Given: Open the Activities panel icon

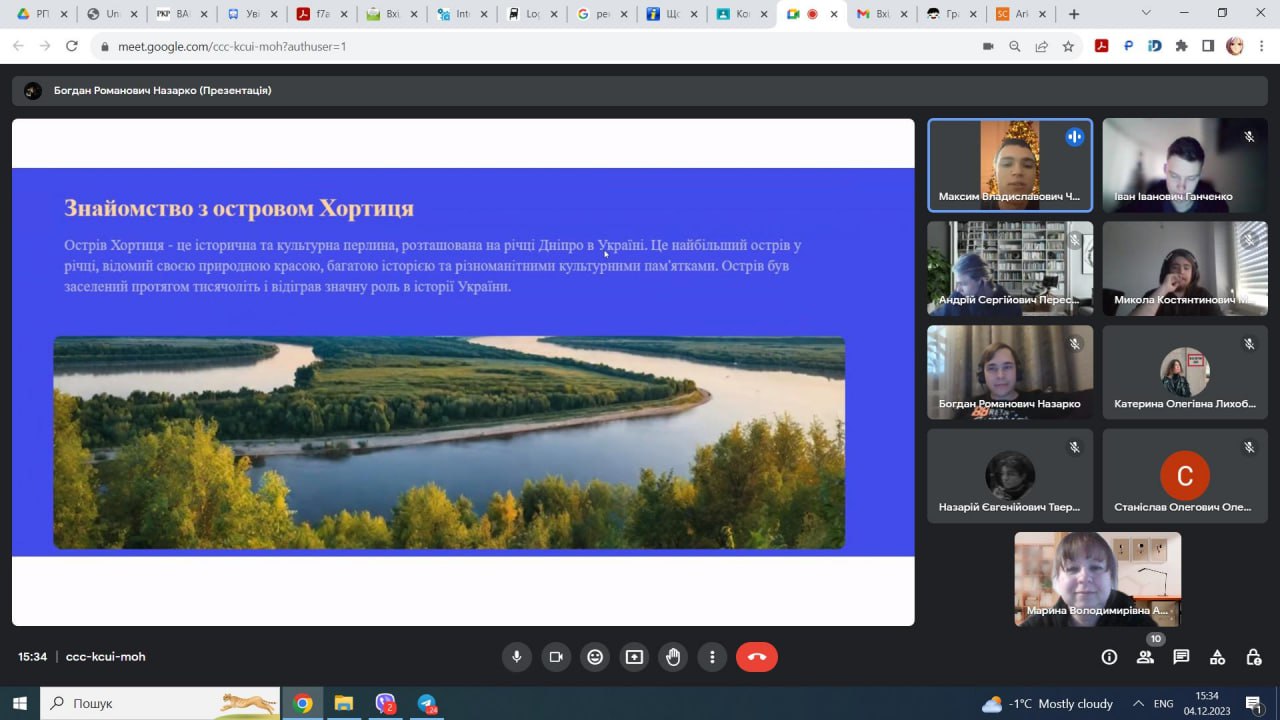Looking at the screenshot, I should pos(1217,657).
